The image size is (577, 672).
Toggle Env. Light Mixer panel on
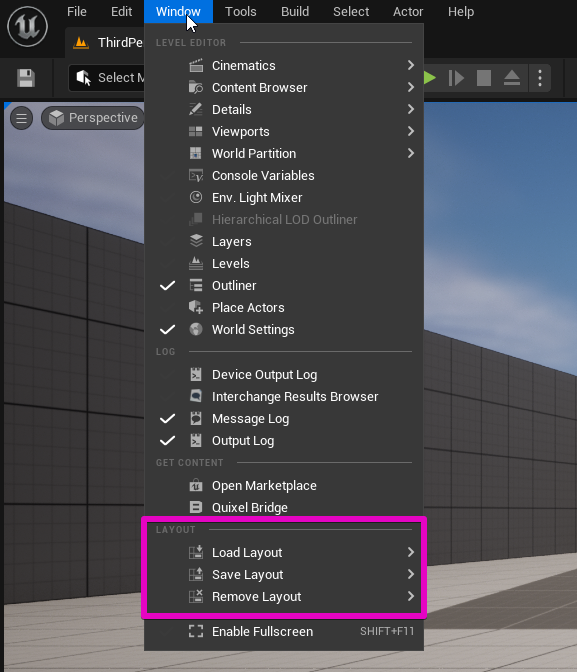point(284,198)
